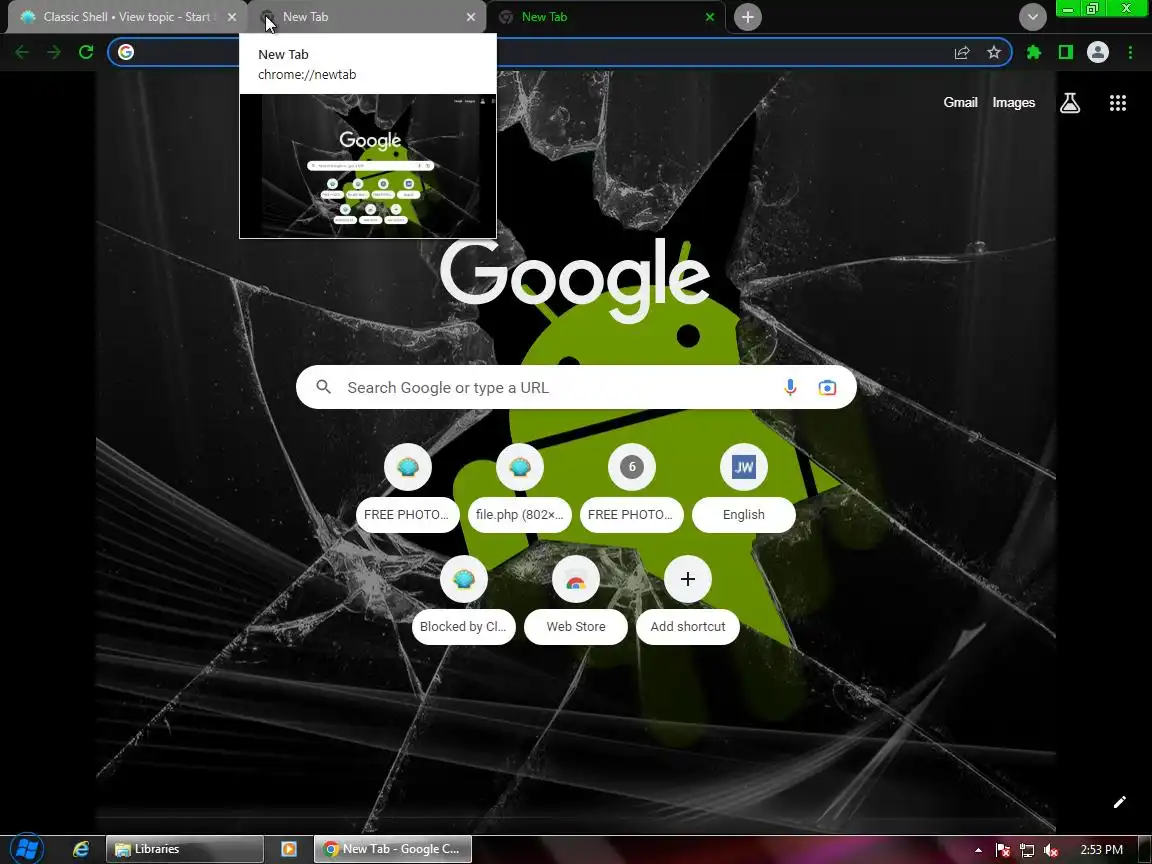Open the Gmail link
The height and width of the screenshot is (864, 1152).
[960, 103]
